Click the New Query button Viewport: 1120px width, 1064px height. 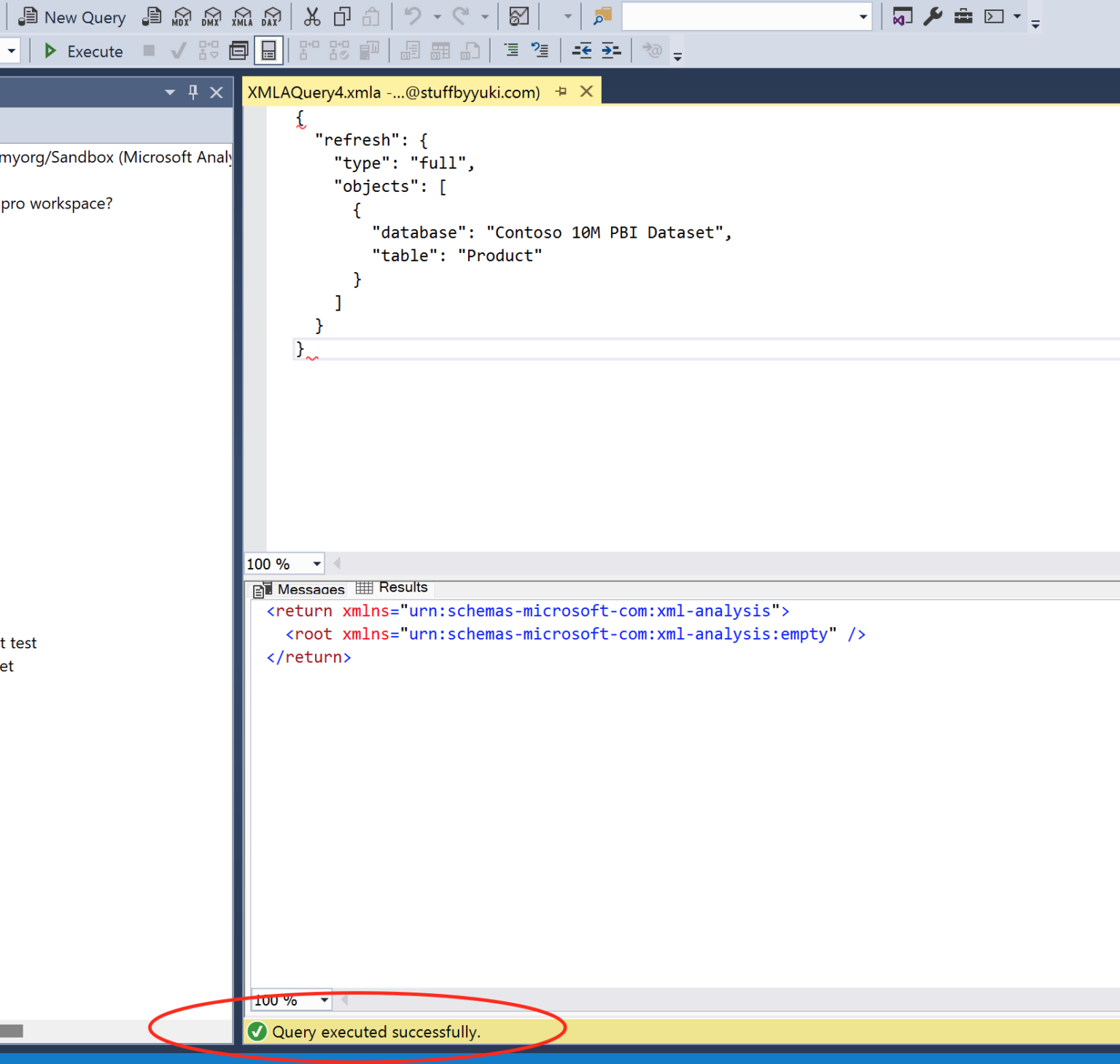coord(72,17)
